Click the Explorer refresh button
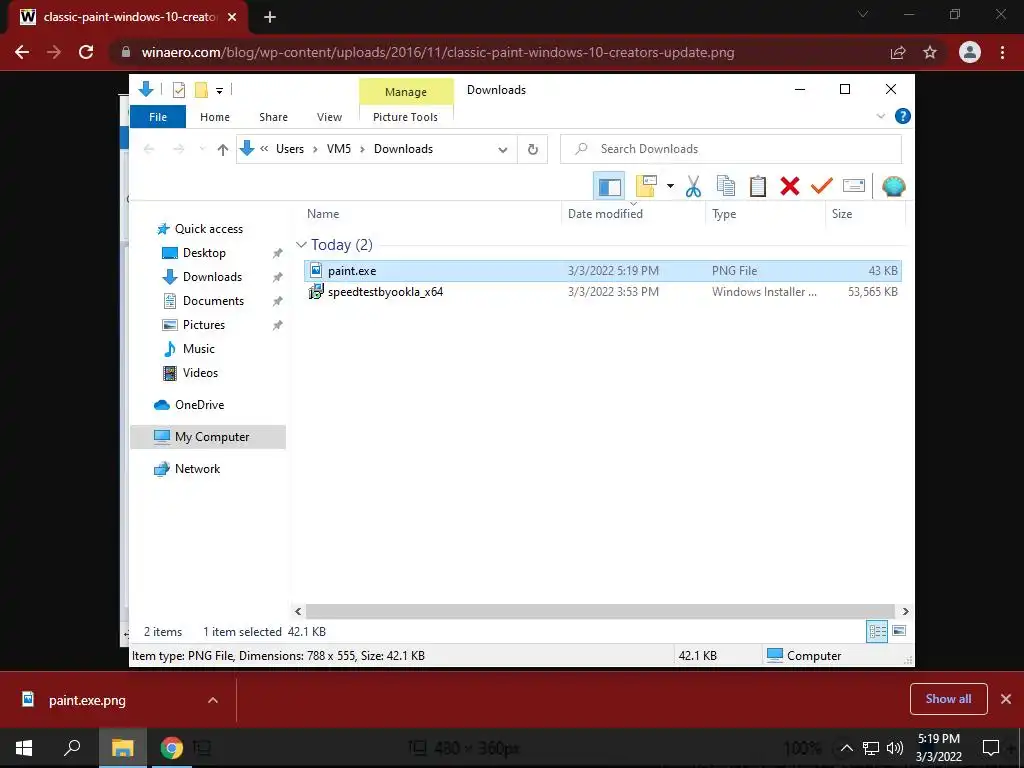Viewport: 1024px width, 768px height. 532,149
